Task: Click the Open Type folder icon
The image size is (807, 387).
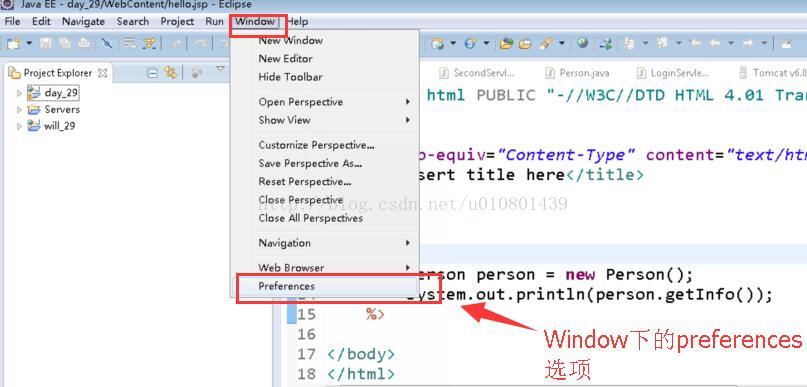Action: tap(506, 44)
